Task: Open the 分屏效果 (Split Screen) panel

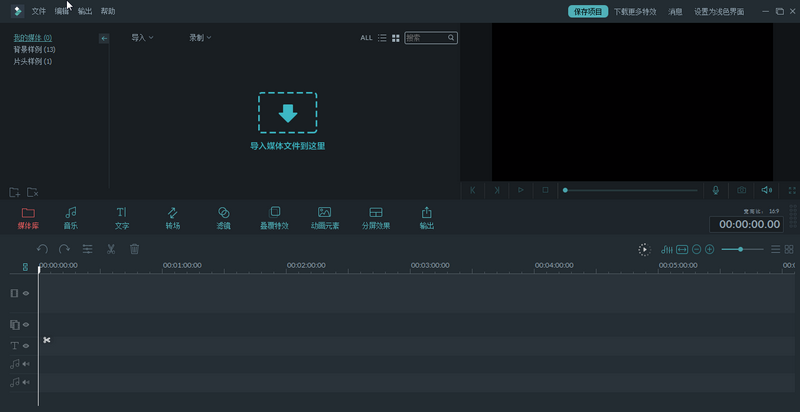Action: point(376,217)
